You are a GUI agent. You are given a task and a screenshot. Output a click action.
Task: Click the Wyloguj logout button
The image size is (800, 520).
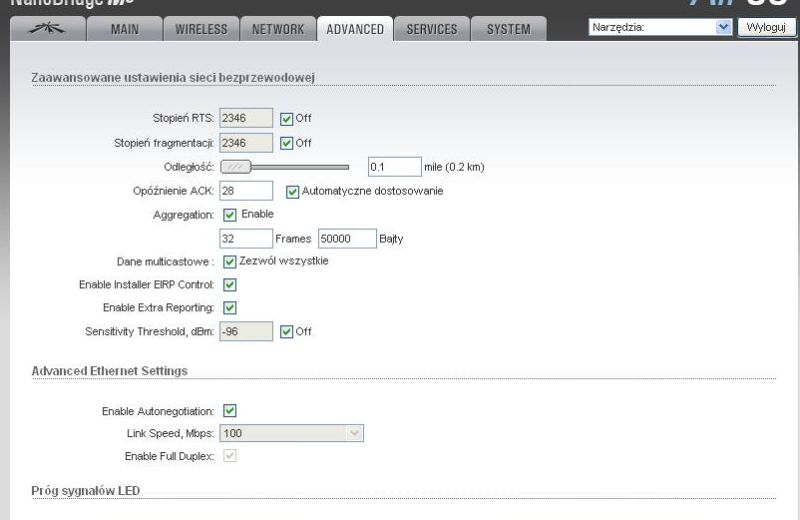pyautogui.click(x=766, y=27)
